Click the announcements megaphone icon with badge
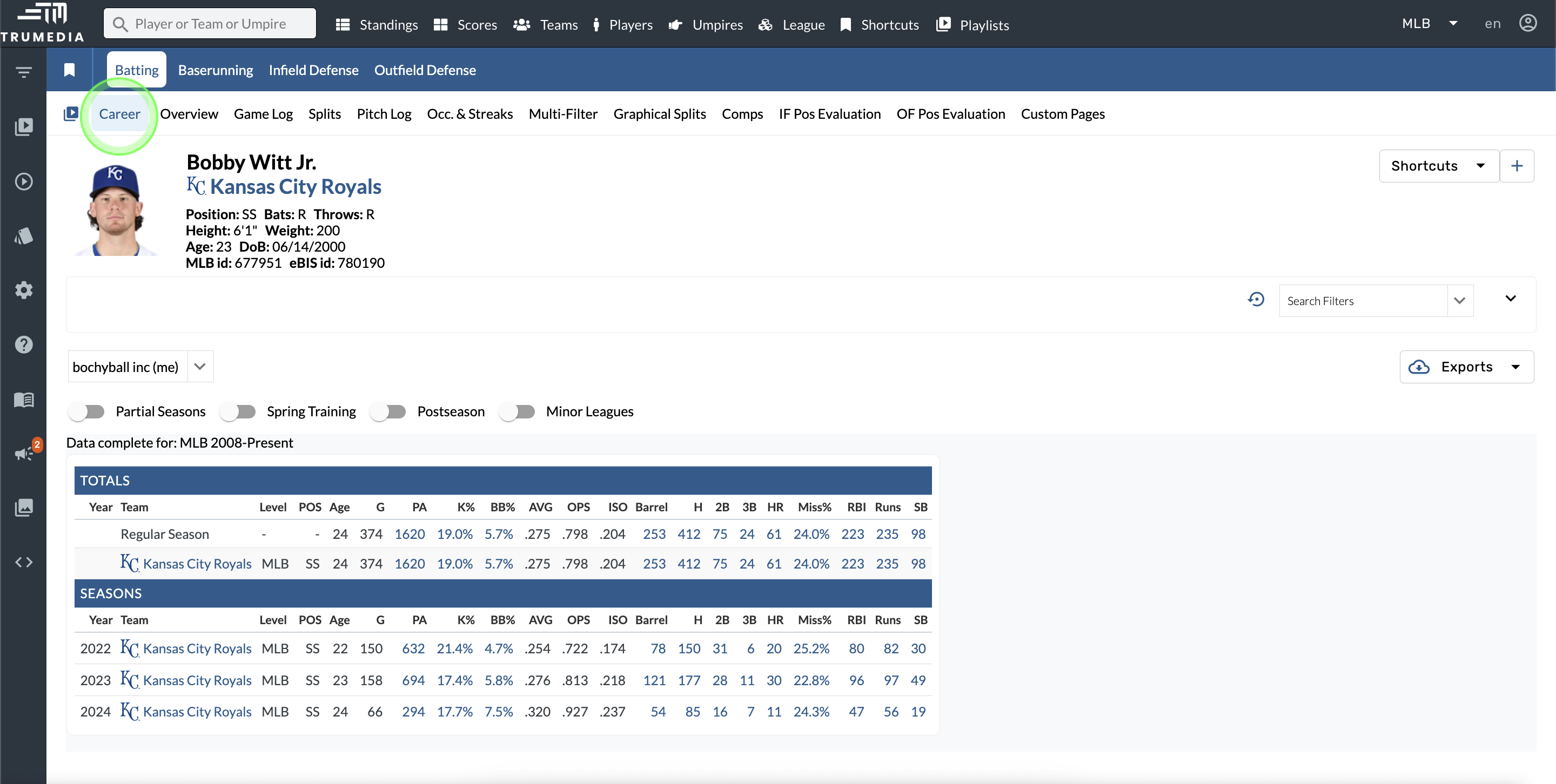 (x=25, y=452)
